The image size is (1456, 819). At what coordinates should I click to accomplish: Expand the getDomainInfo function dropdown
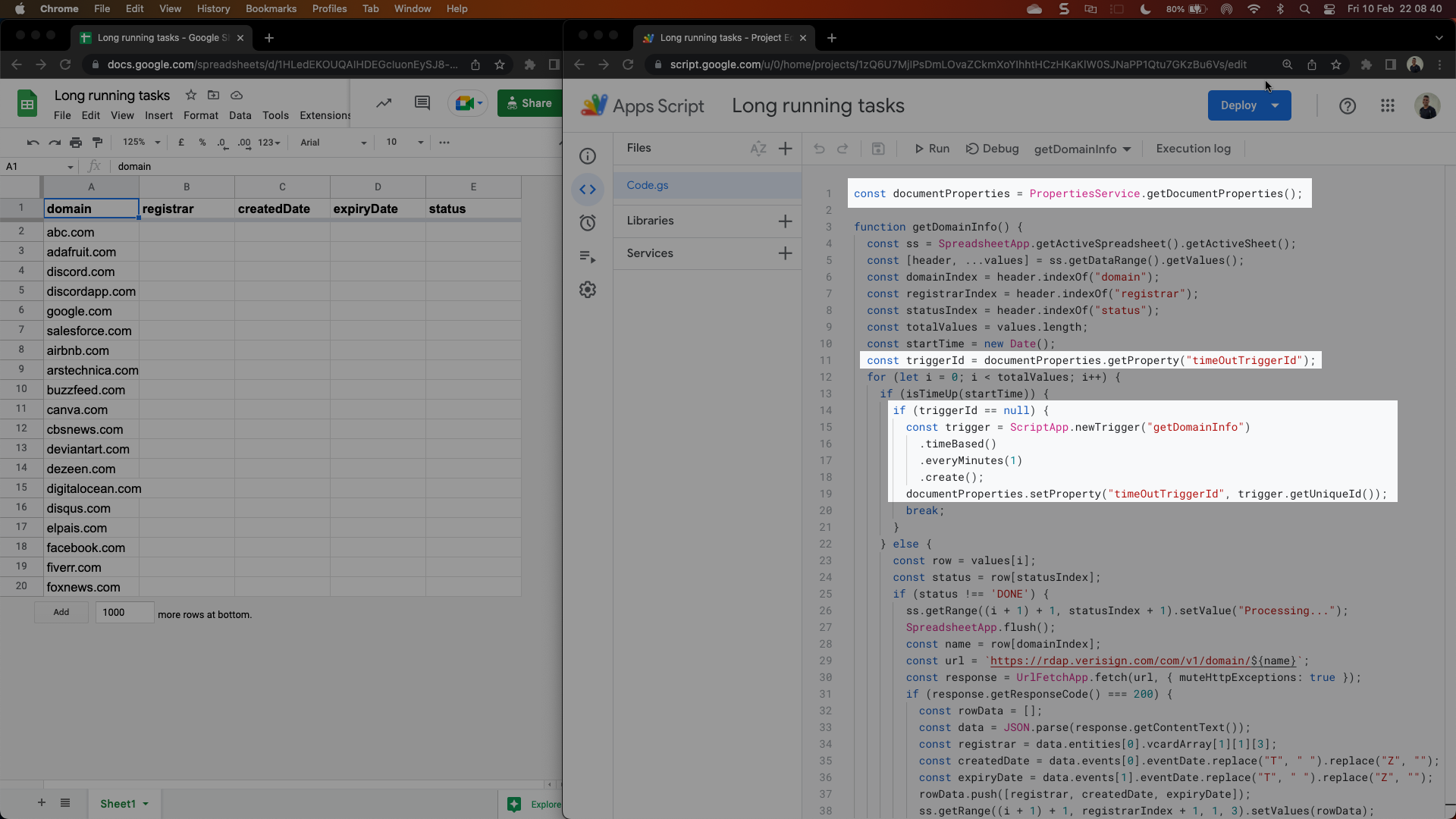(x=1082, y=149)
